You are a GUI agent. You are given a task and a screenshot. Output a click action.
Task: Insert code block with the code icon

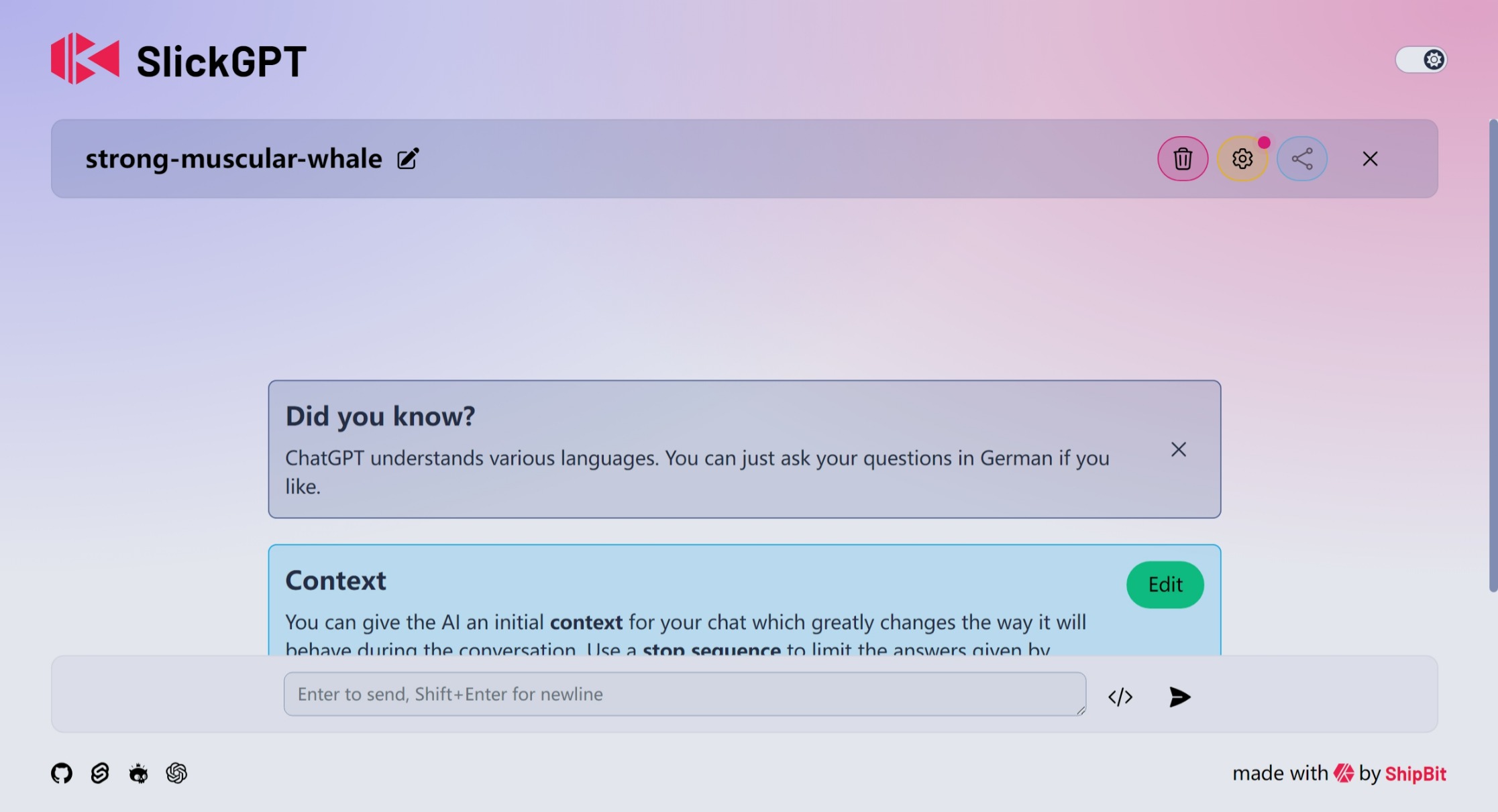pos(1120,697)
